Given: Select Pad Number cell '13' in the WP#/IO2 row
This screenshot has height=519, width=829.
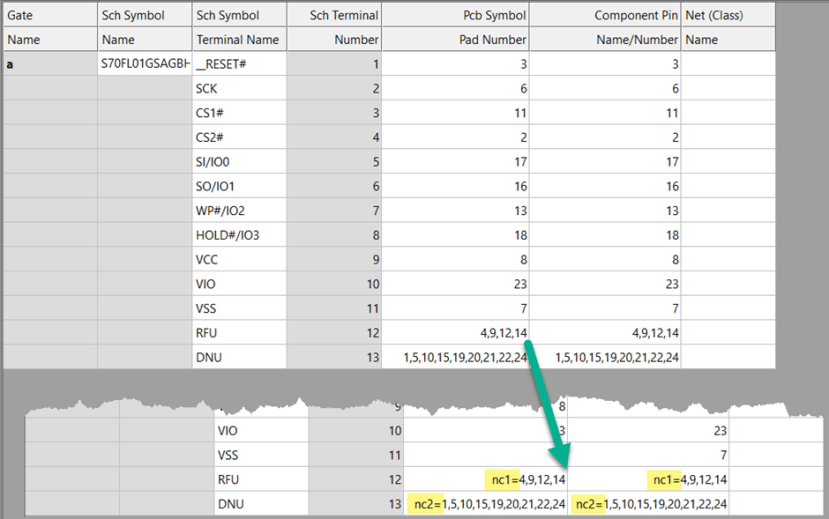Looking at the screenshot, I should tap(456, 210).
